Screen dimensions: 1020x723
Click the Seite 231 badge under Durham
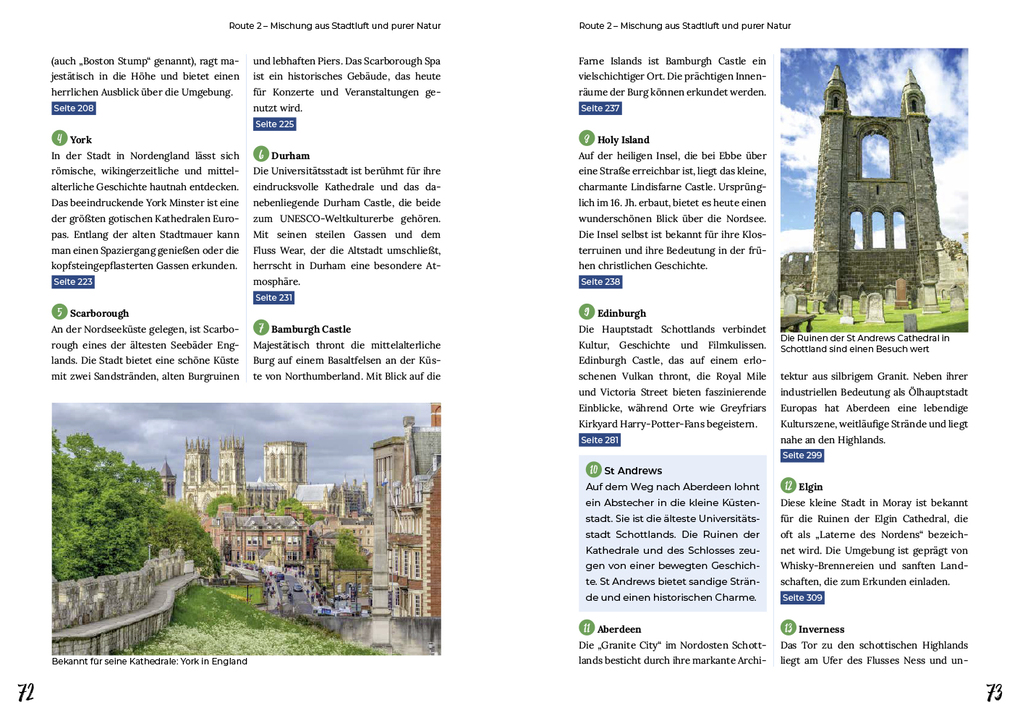coord(274,297)
